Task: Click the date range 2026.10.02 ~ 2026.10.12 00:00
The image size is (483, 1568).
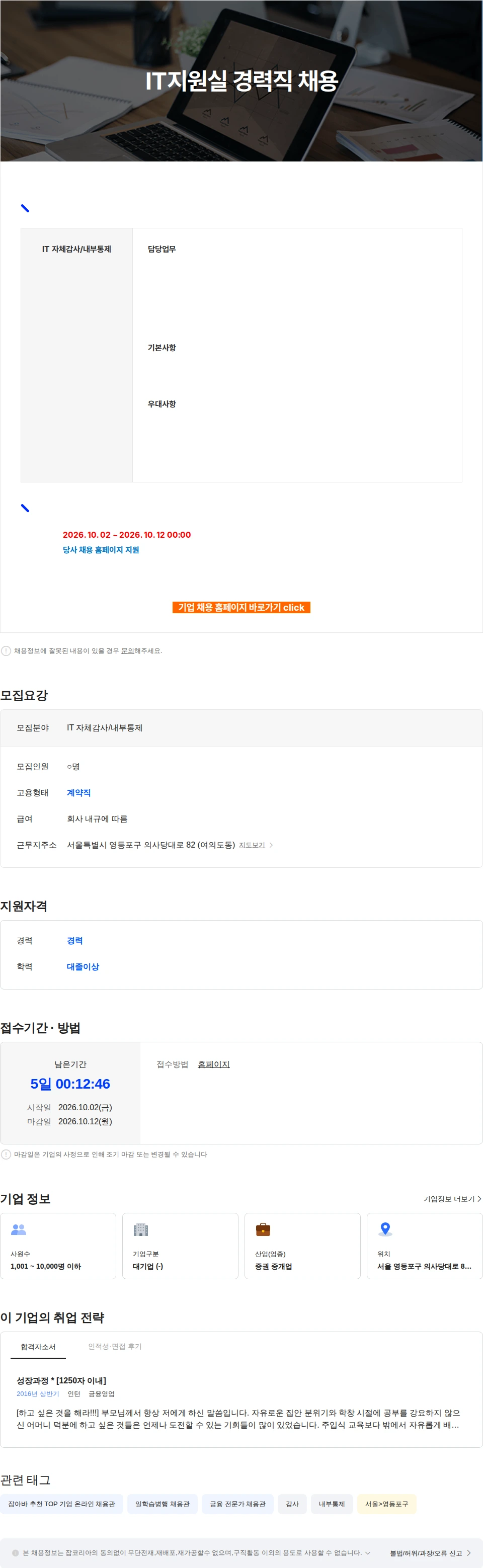Action: tap(127, 534)
